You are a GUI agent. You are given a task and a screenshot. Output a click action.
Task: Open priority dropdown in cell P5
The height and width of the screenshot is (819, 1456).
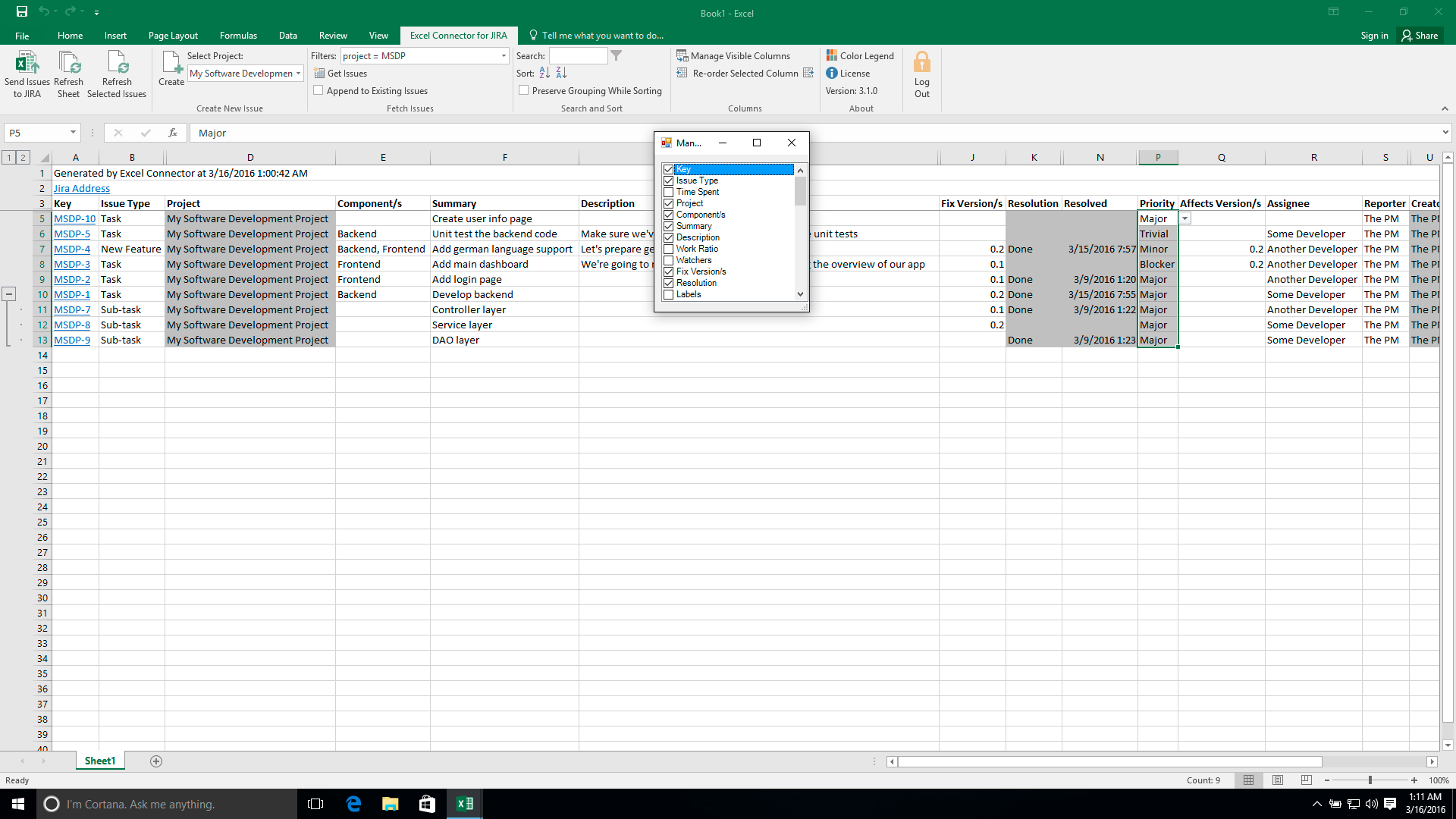pos(1185,218)
